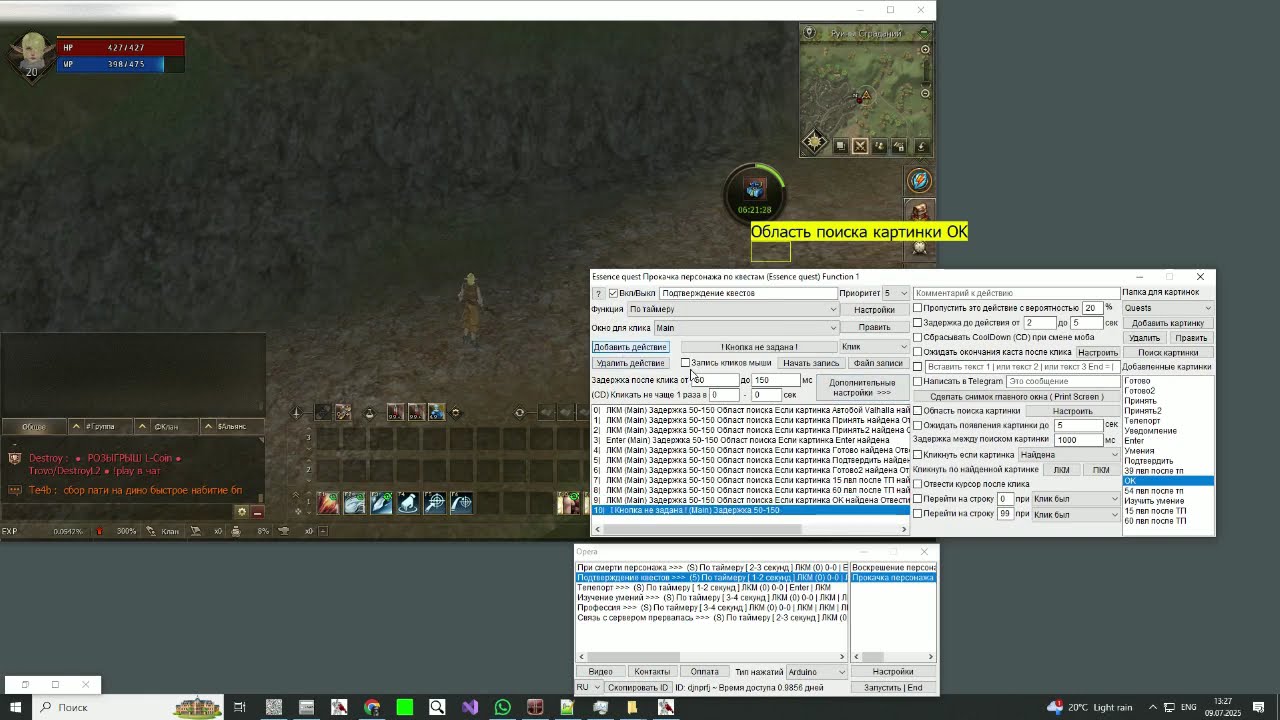Use the F1 skill in the hotbar
The width and height of the screenshot is (1280, 720).
point(327,503)
